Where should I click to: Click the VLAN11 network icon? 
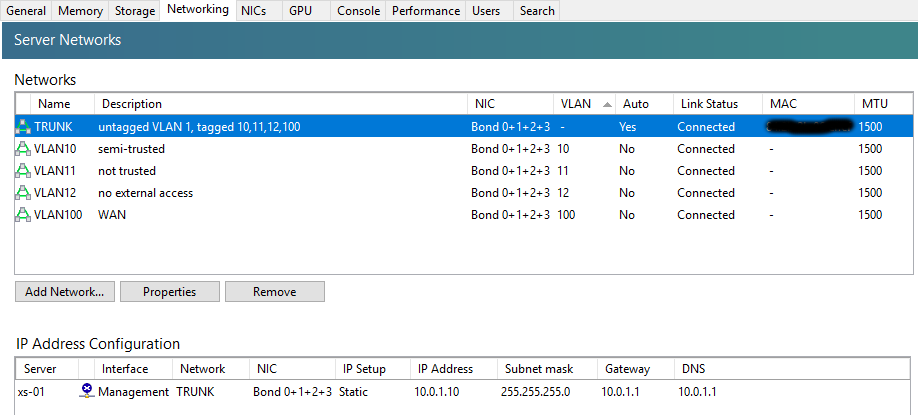23,171
